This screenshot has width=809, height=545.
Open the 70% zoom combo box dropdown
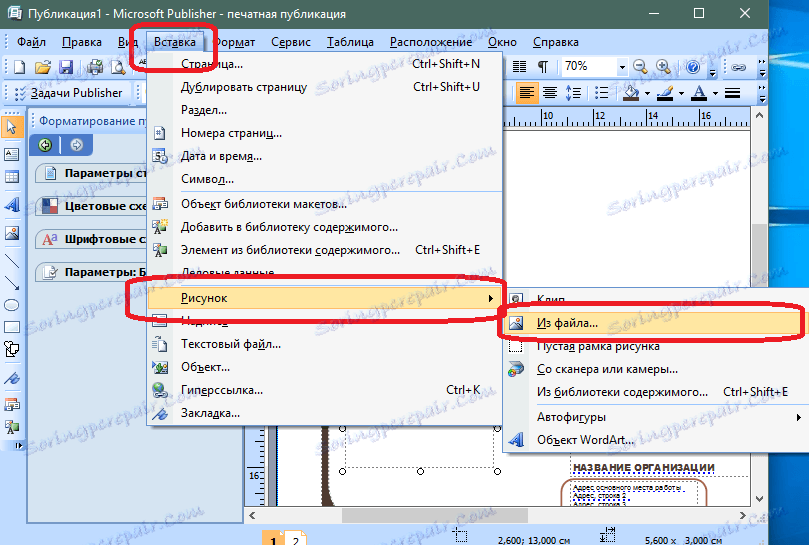pos(622,67)
